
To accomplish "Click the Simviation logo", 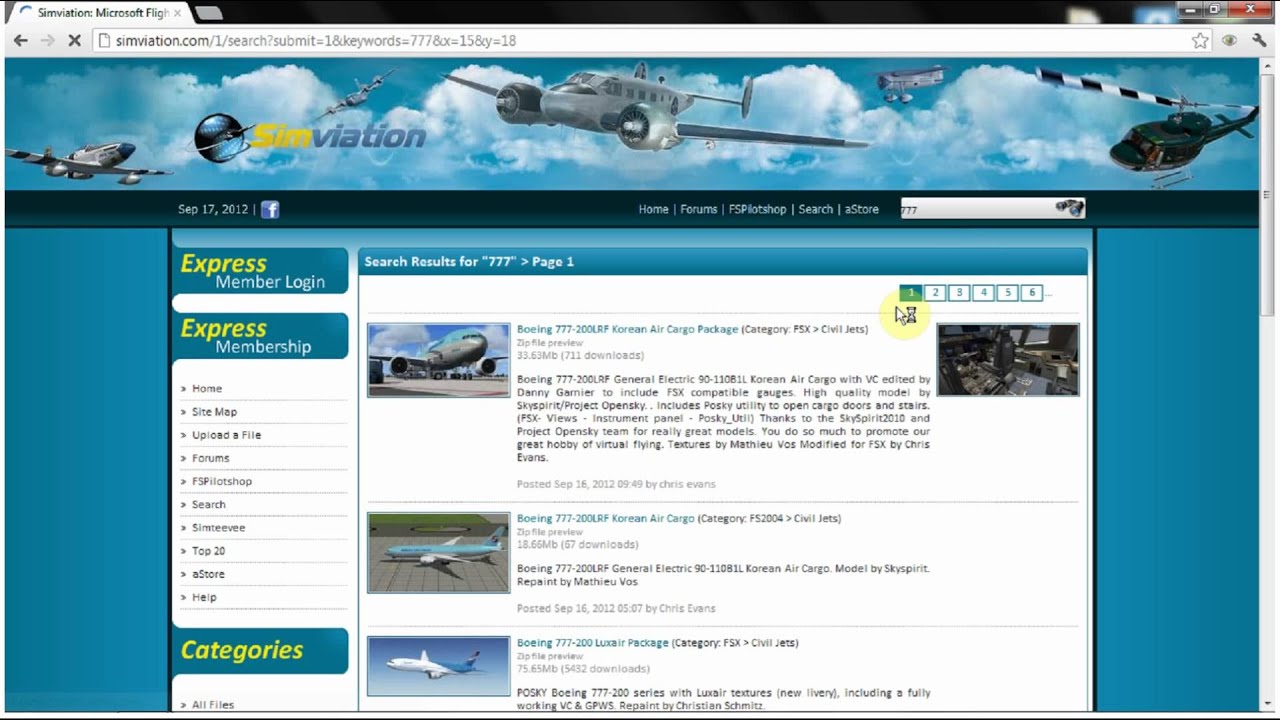I will click(310, 136).
